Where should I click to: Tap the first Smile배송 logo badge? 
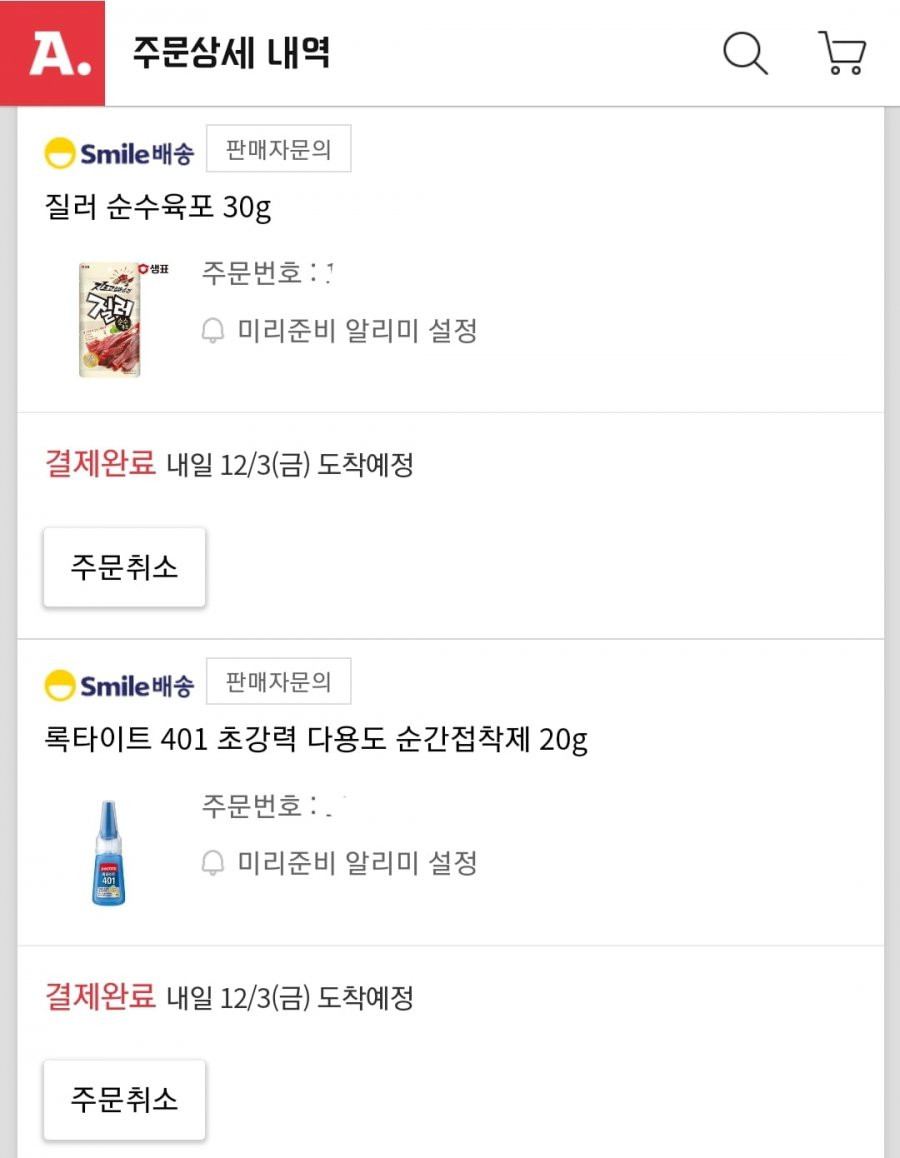coord(120,154)
